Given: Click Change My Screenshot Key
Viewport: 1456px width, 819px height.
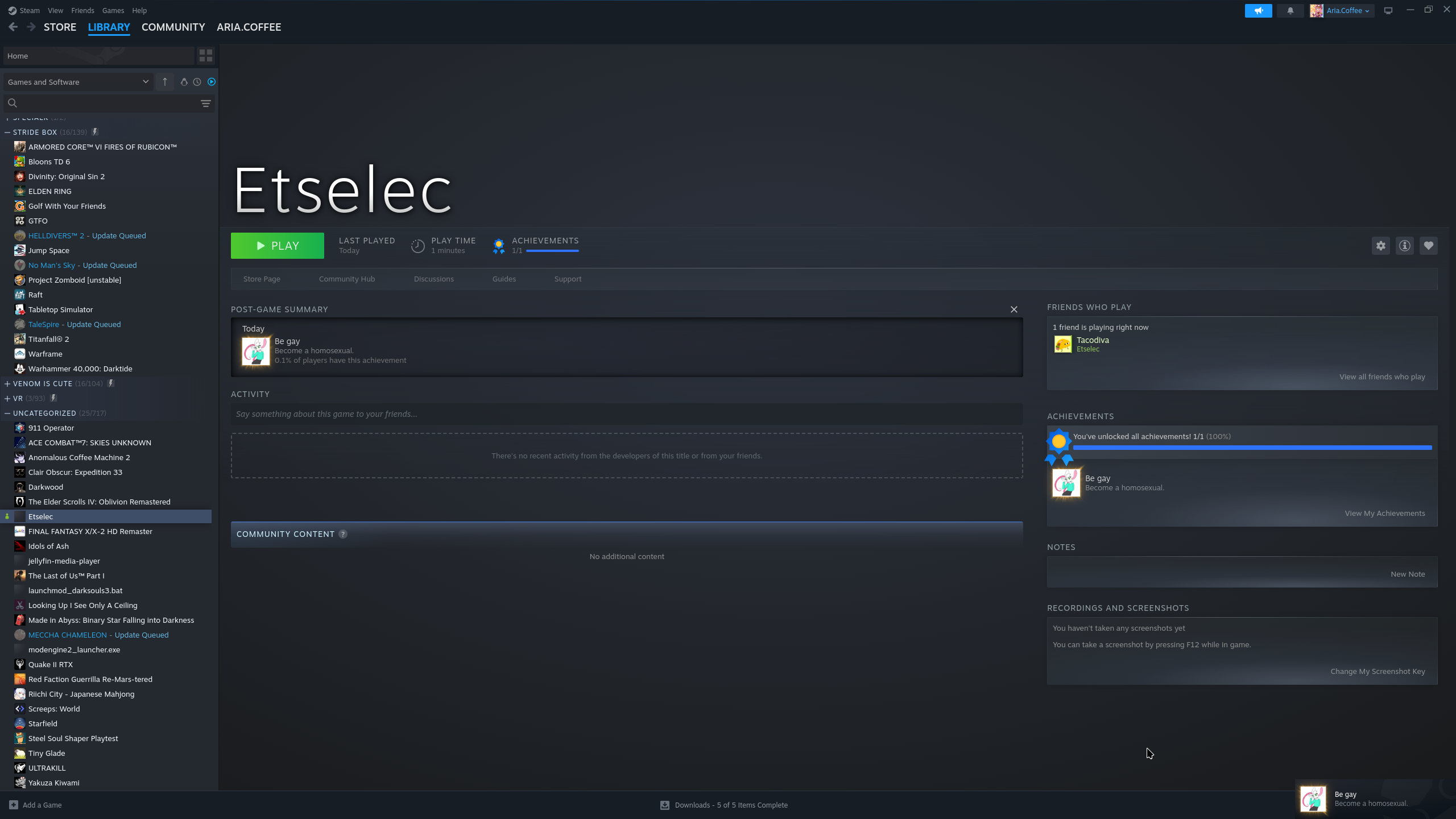Looking at the screenshot, I should [1378, 671].
